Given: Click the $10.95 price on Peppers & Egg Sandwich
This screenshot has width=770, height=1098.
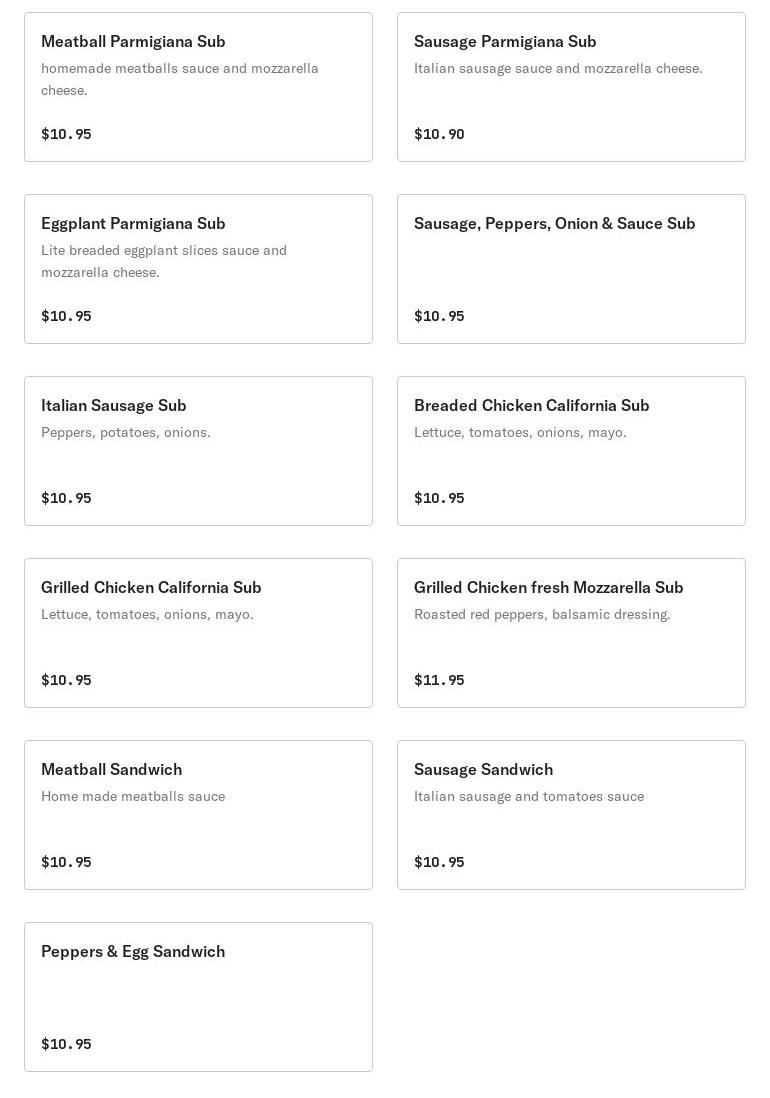Looking at the screenshot, I should (x=66, y=1044).
